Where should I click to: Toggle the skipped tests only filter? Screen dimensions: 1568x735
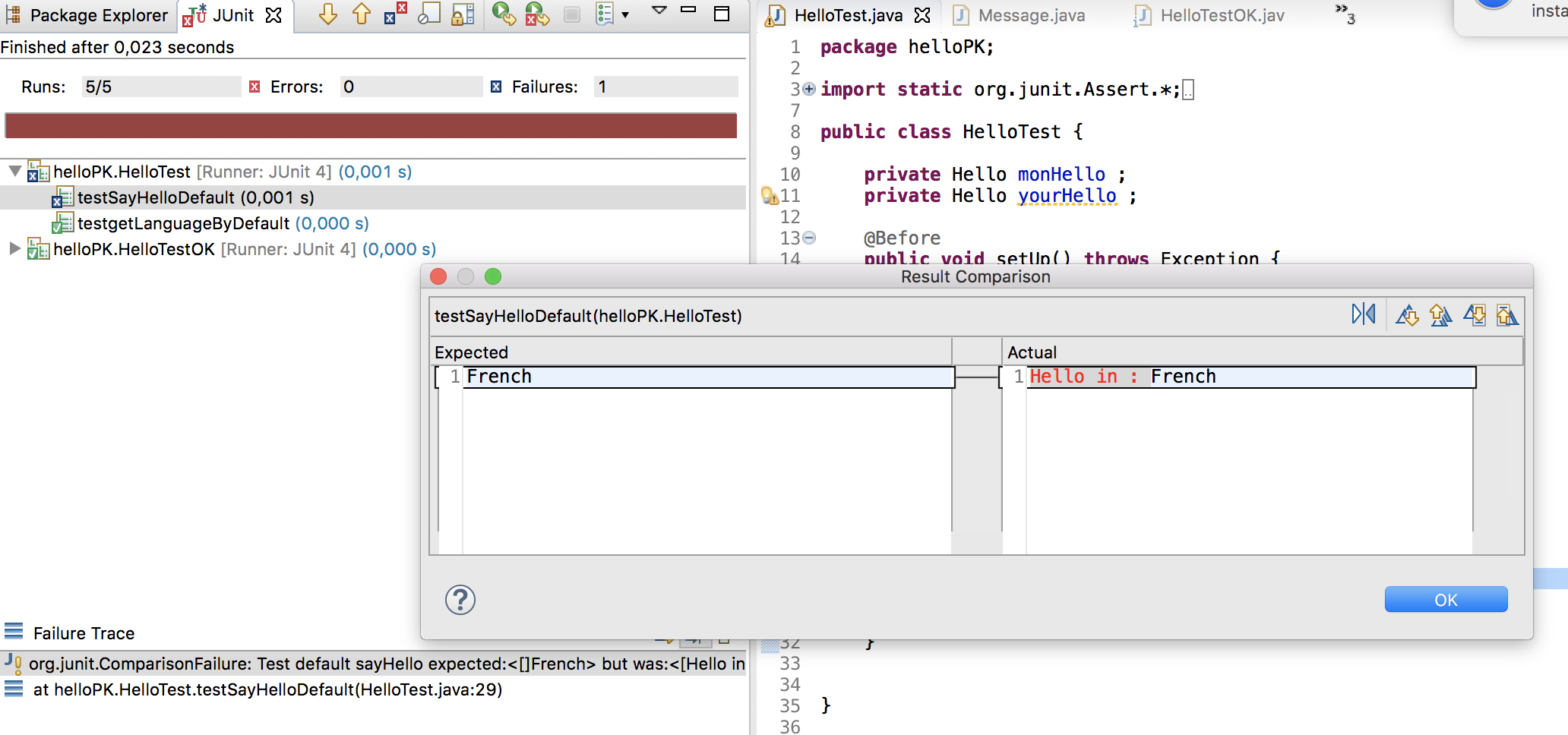click(x=429, y=14)
